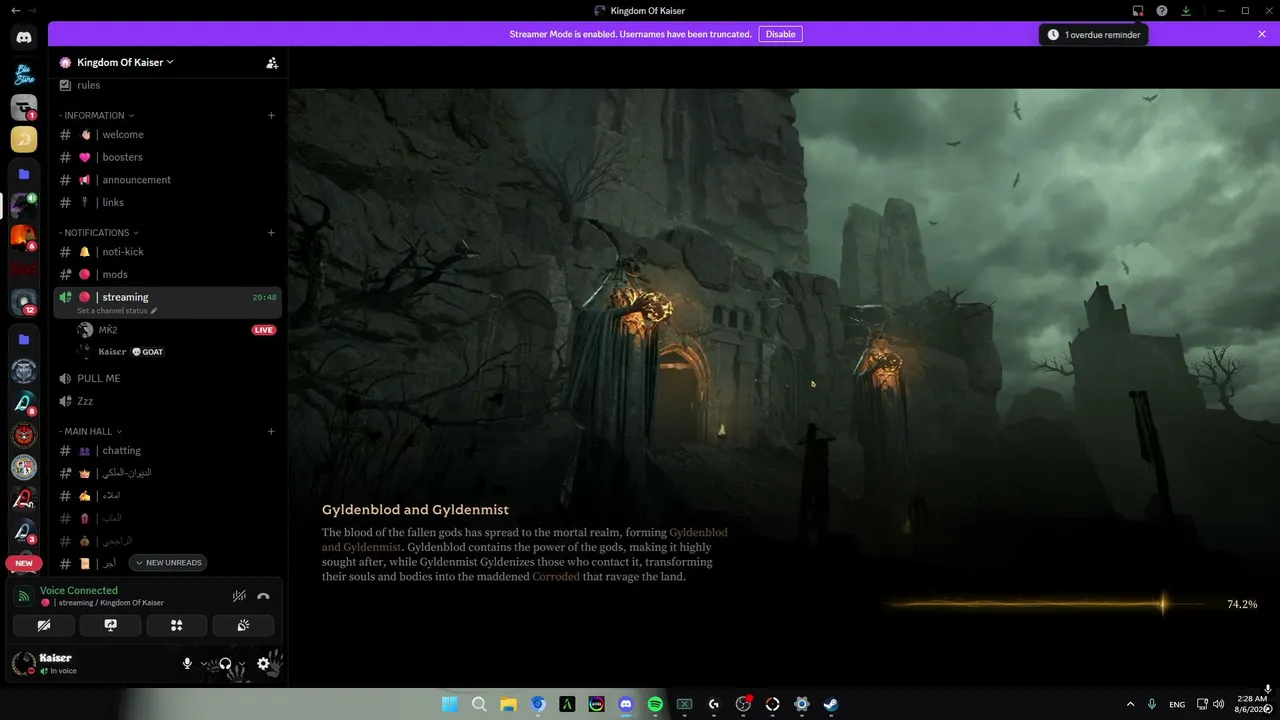Click the Discord Help question mark icon
The height and width of the screenshot is (720, 1280).
click(1162, 11)
